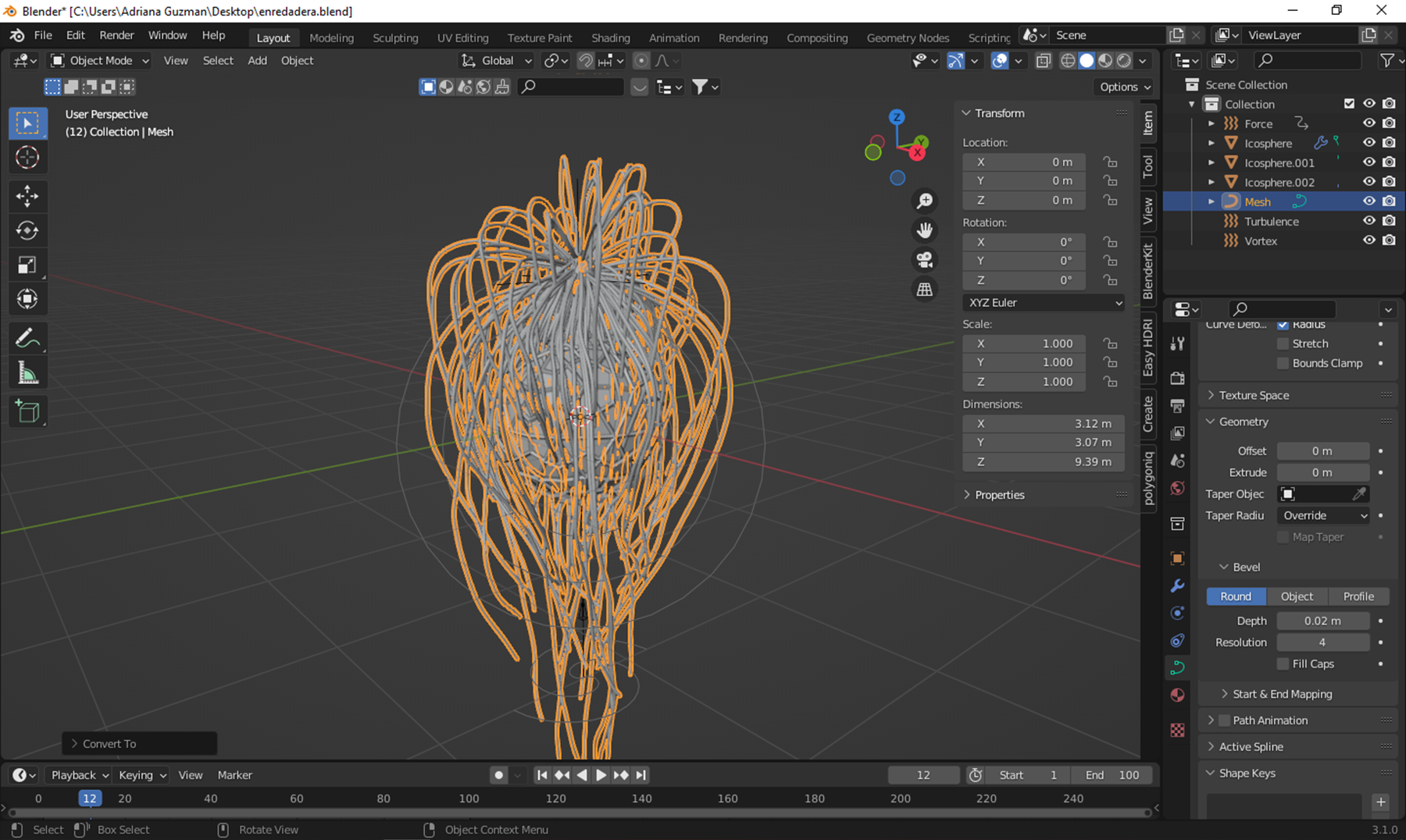Adjust the bevel Resolution slider field
Screen dimensions: 1406x840
[x=1322, y=642]
